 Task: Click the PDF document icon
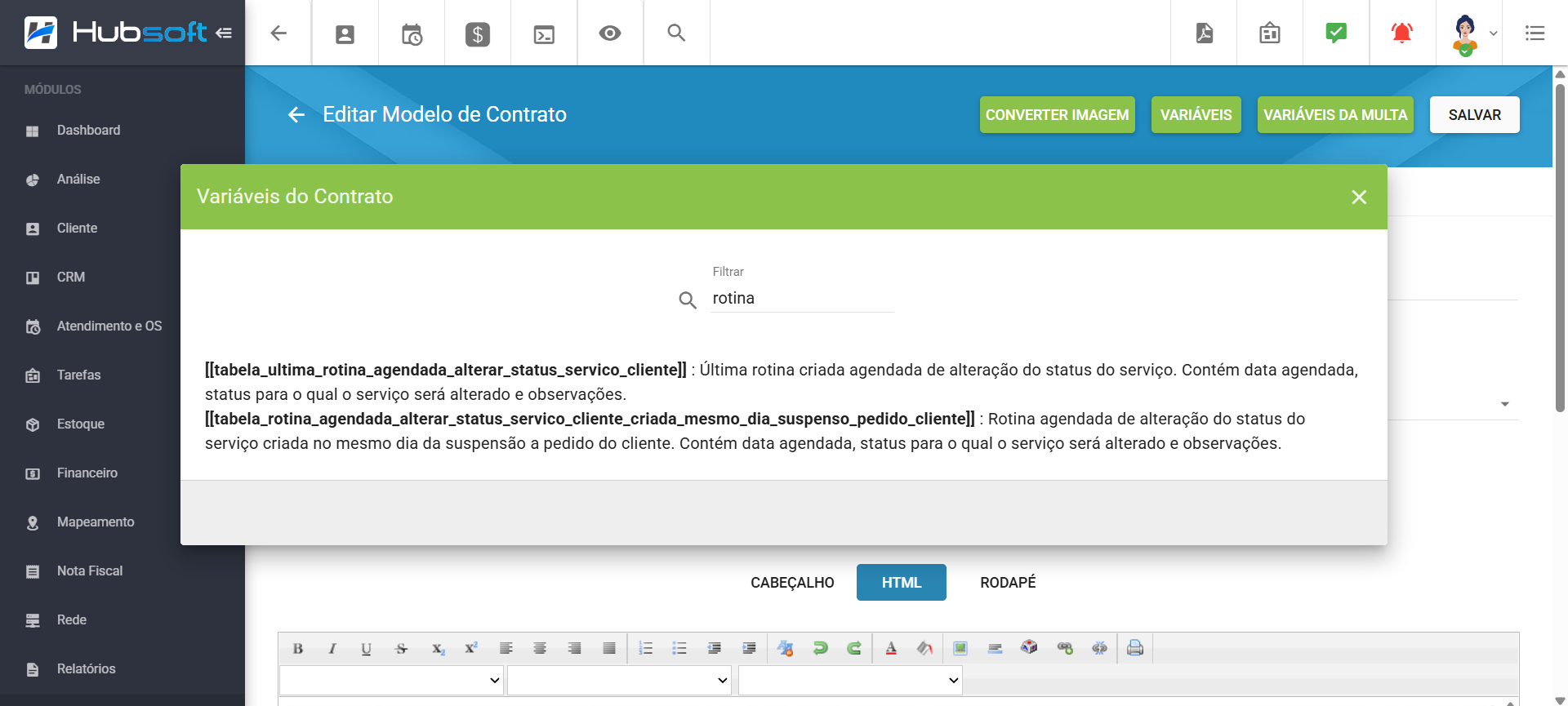(1204, 33)
